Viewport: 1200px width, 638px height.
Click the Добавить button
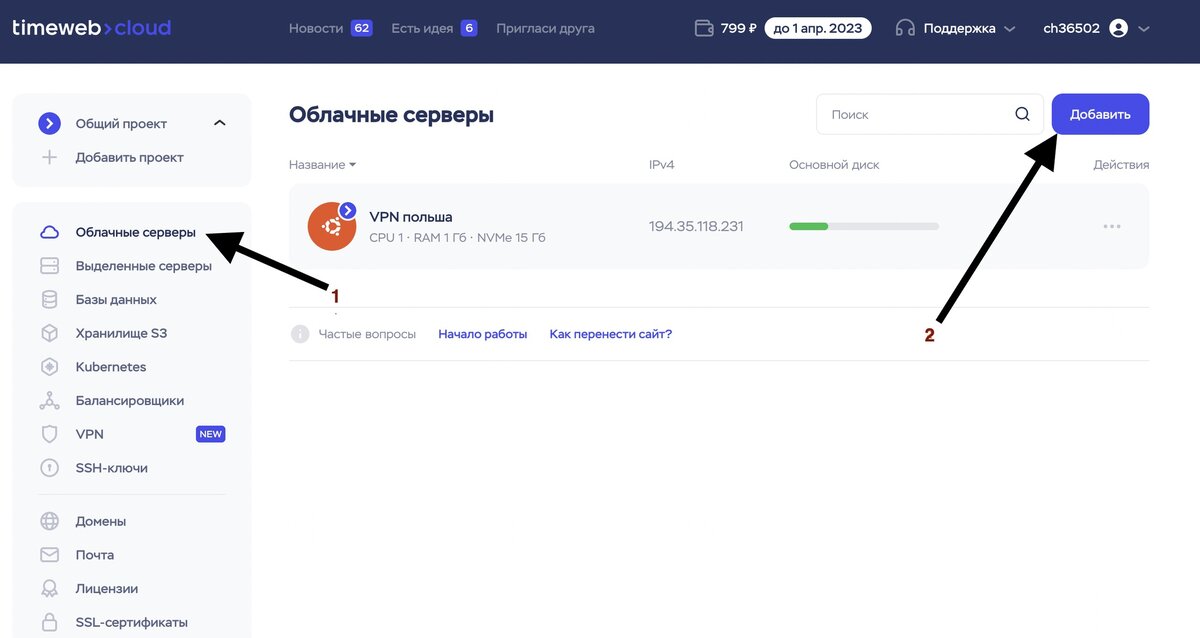tap(1100, 113)
